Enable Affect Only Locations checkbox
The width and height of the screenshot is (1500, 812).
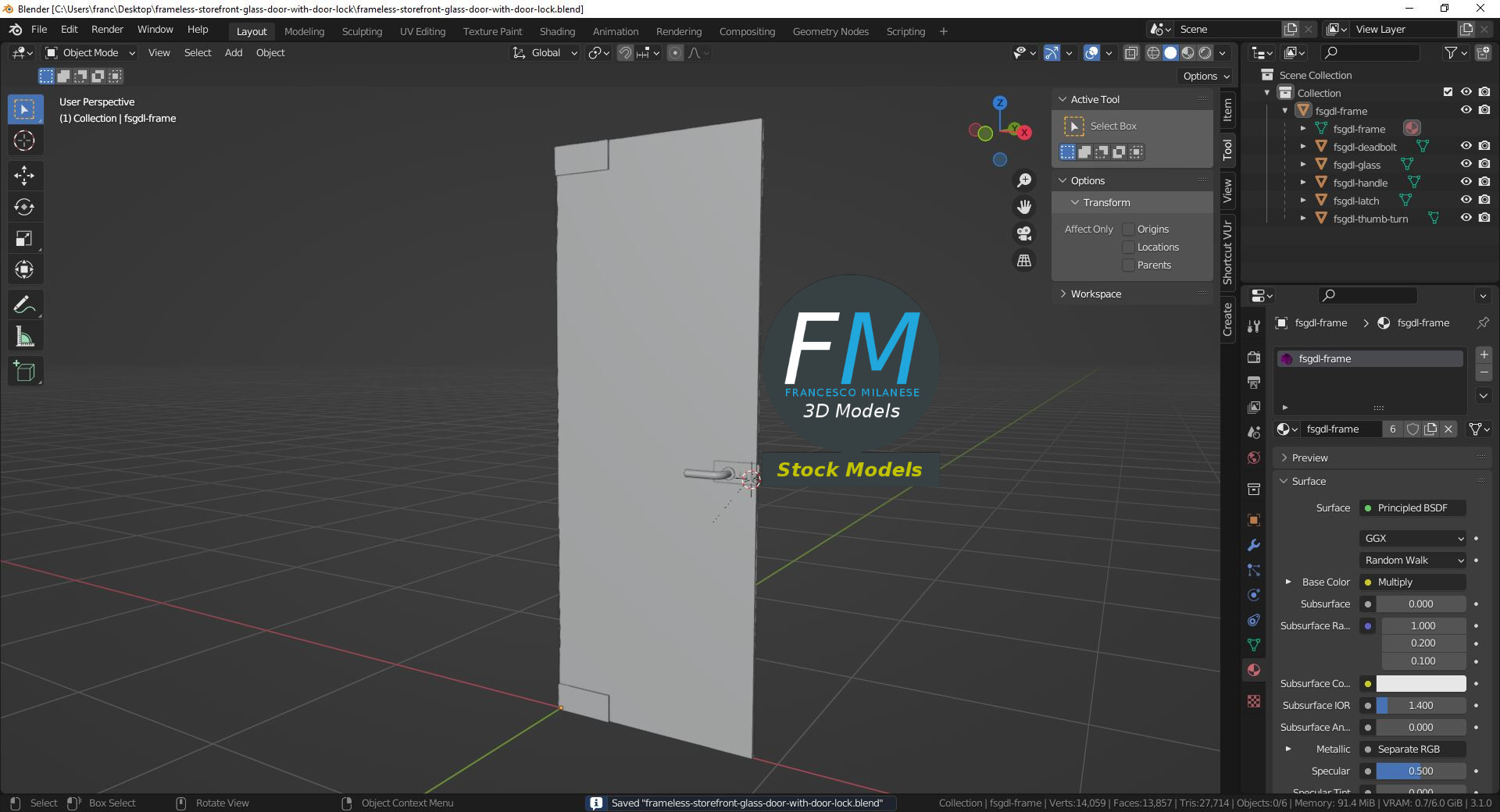1128,247
